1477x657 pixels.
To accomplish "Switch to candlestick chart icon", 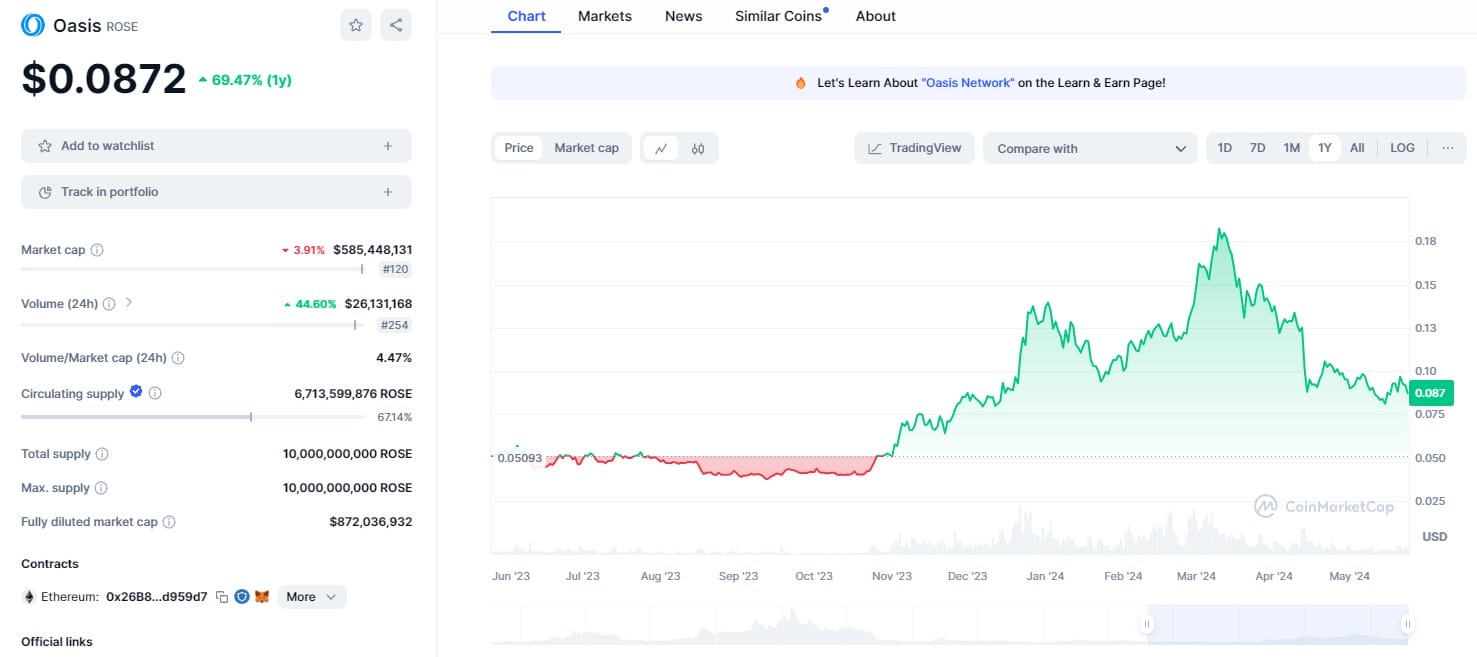I will click(698, 148).
